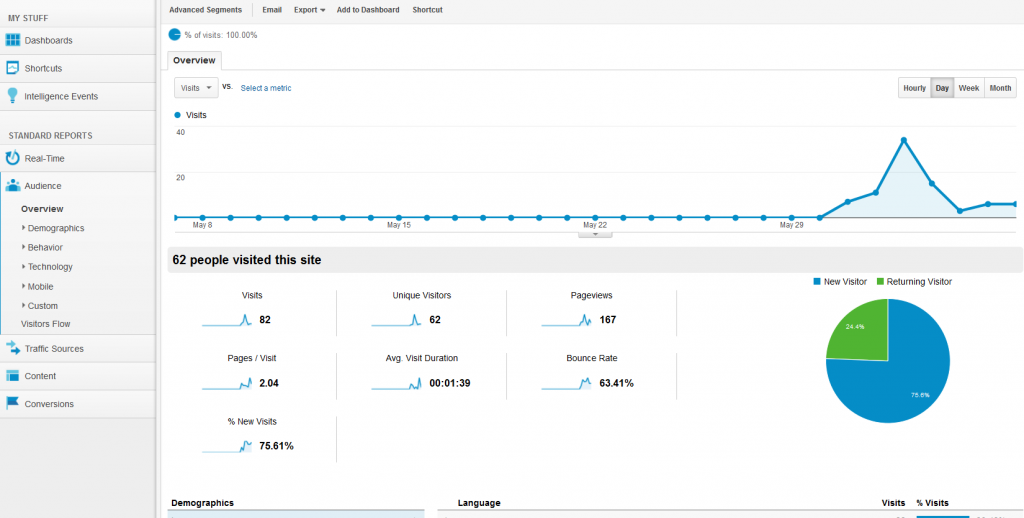1024x518 pixels.
Task: Select the Overview tab
Action: coord(194,61)
